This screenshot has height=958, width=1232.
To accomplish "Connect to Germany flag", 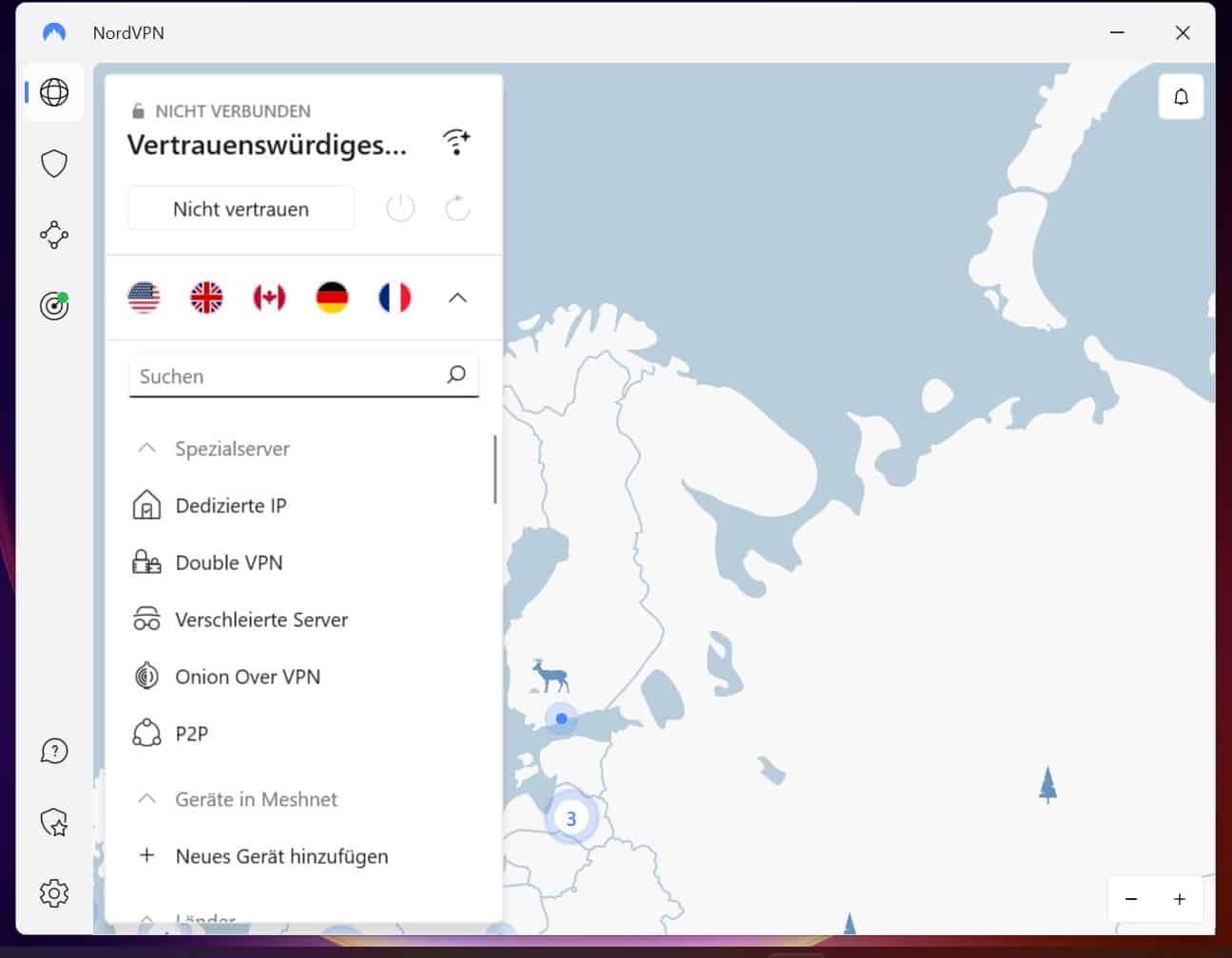I will [332, 297].
